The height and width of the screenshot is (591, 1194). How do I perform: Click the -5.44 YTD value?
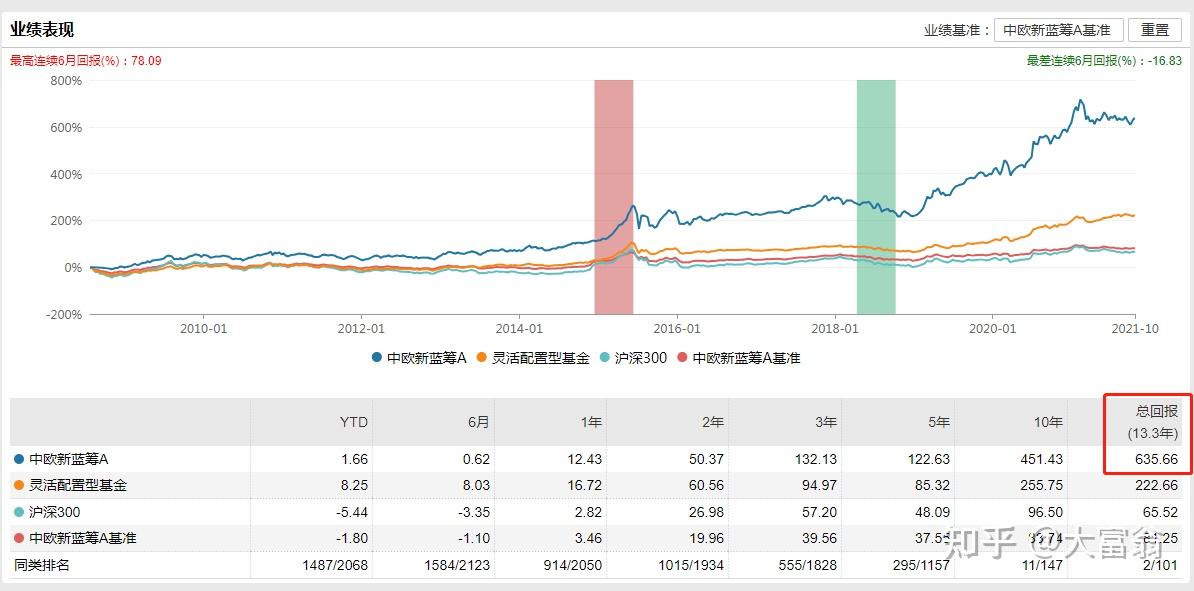pos(352,512)
